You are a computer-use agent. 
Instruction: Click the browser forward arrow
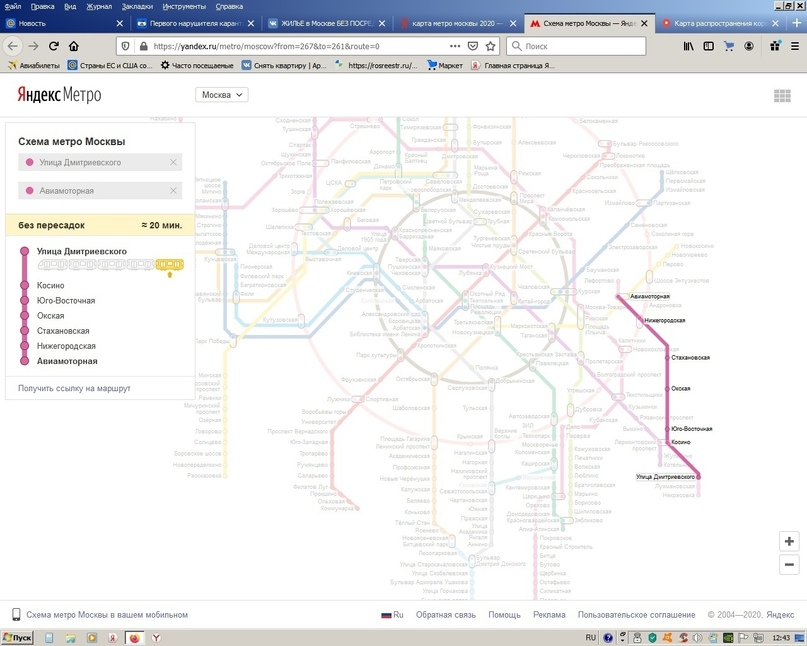click(x=33, y=46)
